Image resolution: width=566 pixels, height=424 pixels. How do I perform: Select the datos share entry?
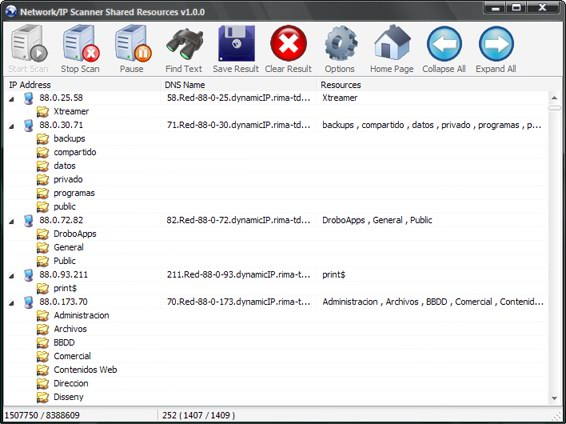65,166
